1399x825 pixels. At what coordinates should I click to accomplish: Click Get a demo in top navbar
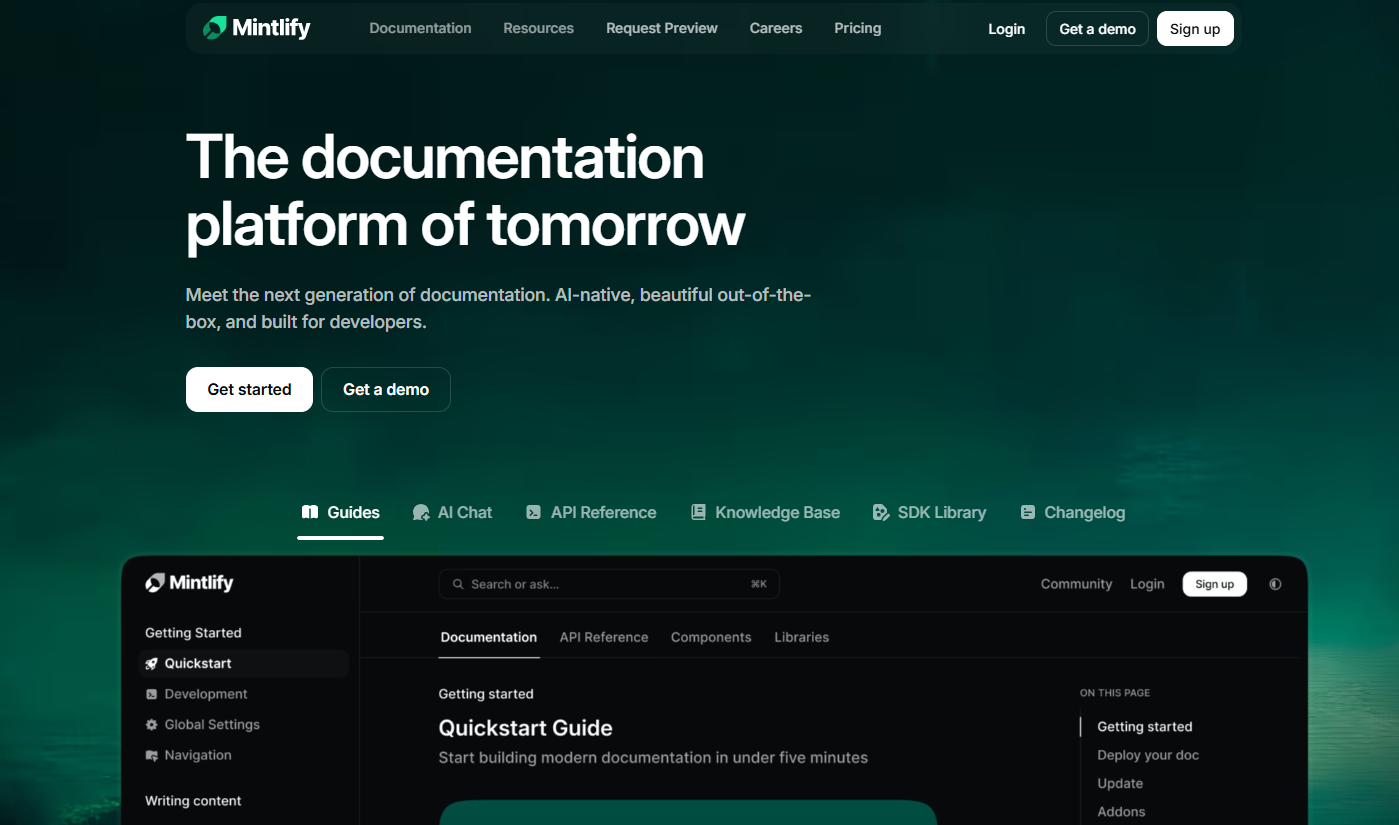pyautogui.click(x=1097, y=29)
